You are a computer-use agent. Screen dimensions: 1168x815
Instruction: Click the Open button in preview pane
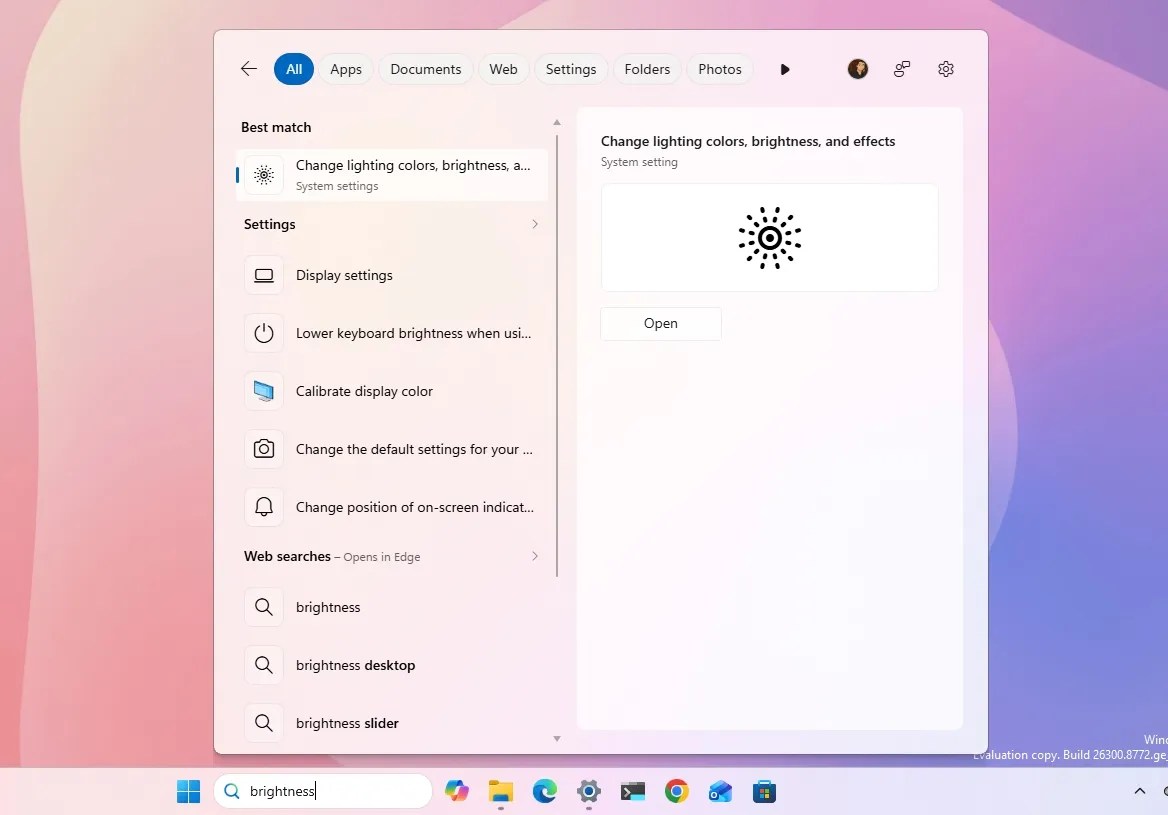point(661,324)
